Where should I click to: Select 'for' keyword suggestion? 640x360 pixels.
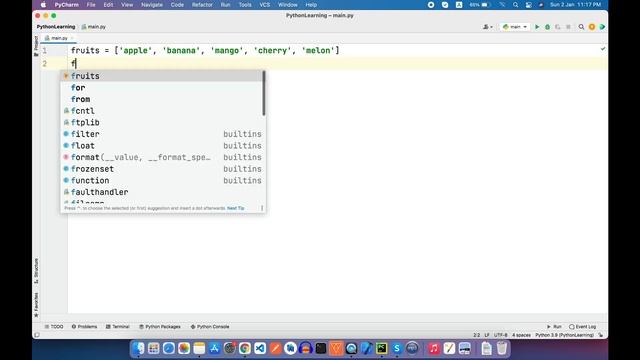tap(161, 88)
